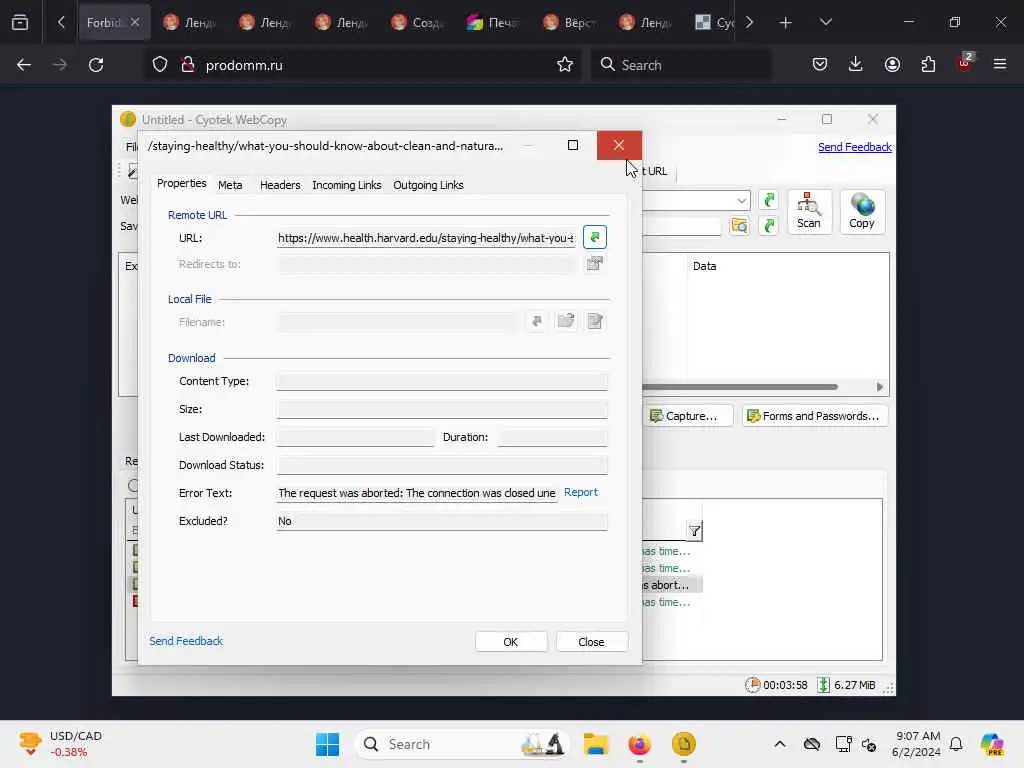Open the Firefox hamburger application menu

(x=1000, y=65)
